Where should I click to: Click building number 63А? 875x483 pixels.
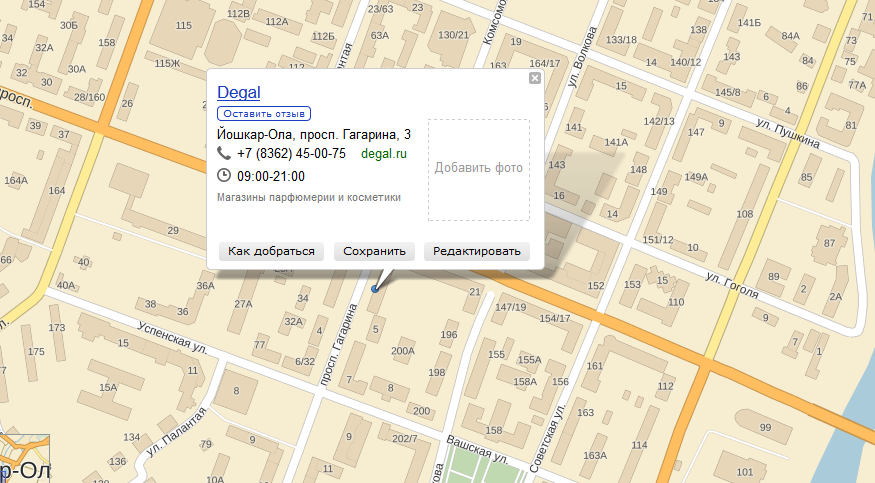pyautogui.click(x=379, y=35)
